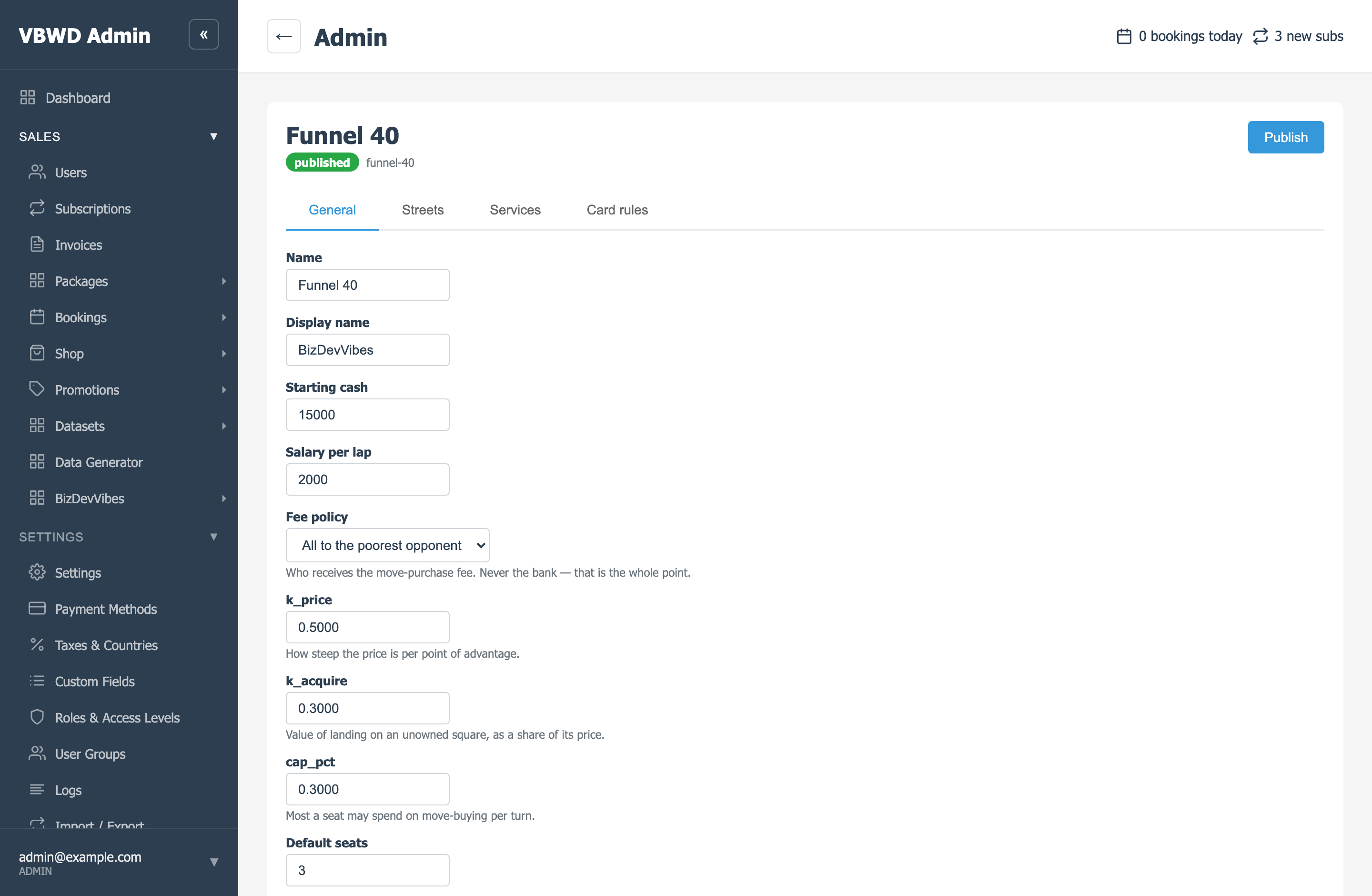Expand the Promotions submenu arrow
This screenshot has width=1372, height=896.
[x=224, y=390]
